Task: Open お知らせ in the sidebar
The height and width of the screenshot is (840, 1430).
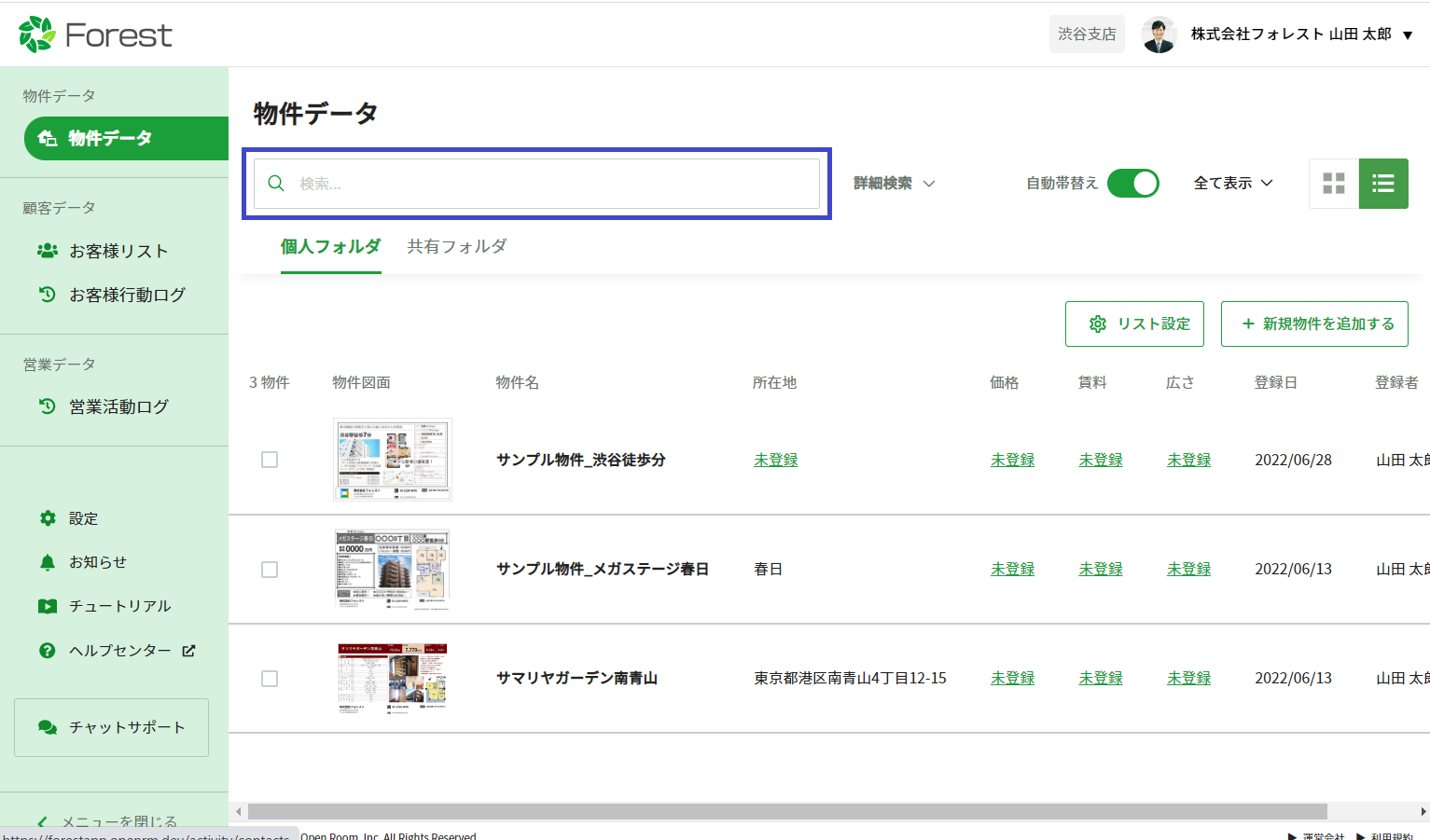Action: [98, 562]
